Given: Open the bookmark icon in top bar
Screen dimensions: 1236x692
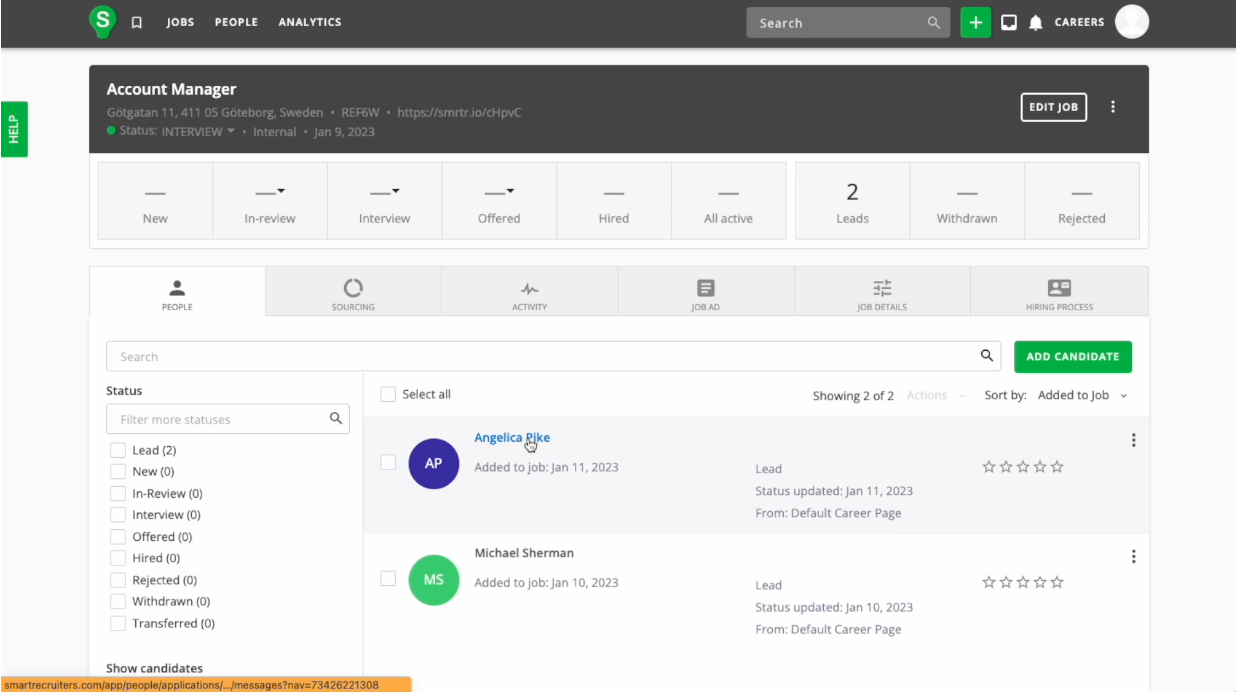Looking at the screenshot, I should pyautogui.click(x=137, y=22).
